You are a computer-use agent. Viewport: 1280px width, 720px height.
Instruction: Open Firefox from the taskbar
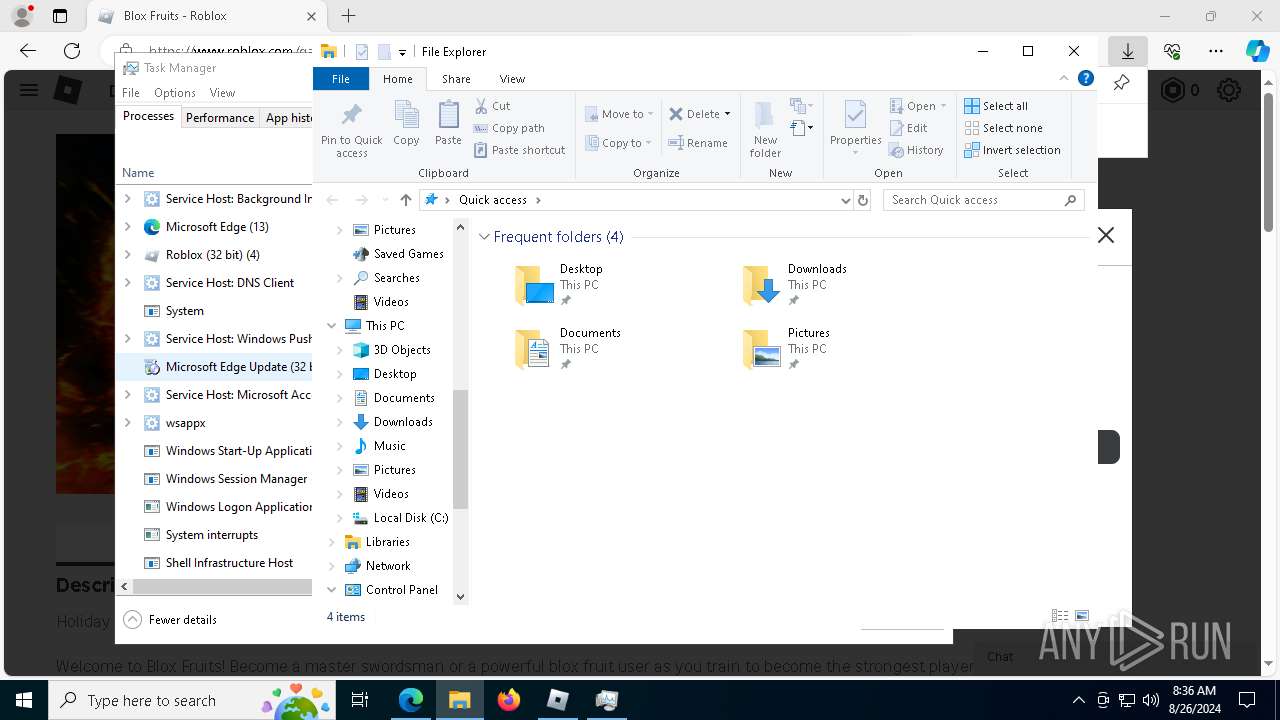509,700
